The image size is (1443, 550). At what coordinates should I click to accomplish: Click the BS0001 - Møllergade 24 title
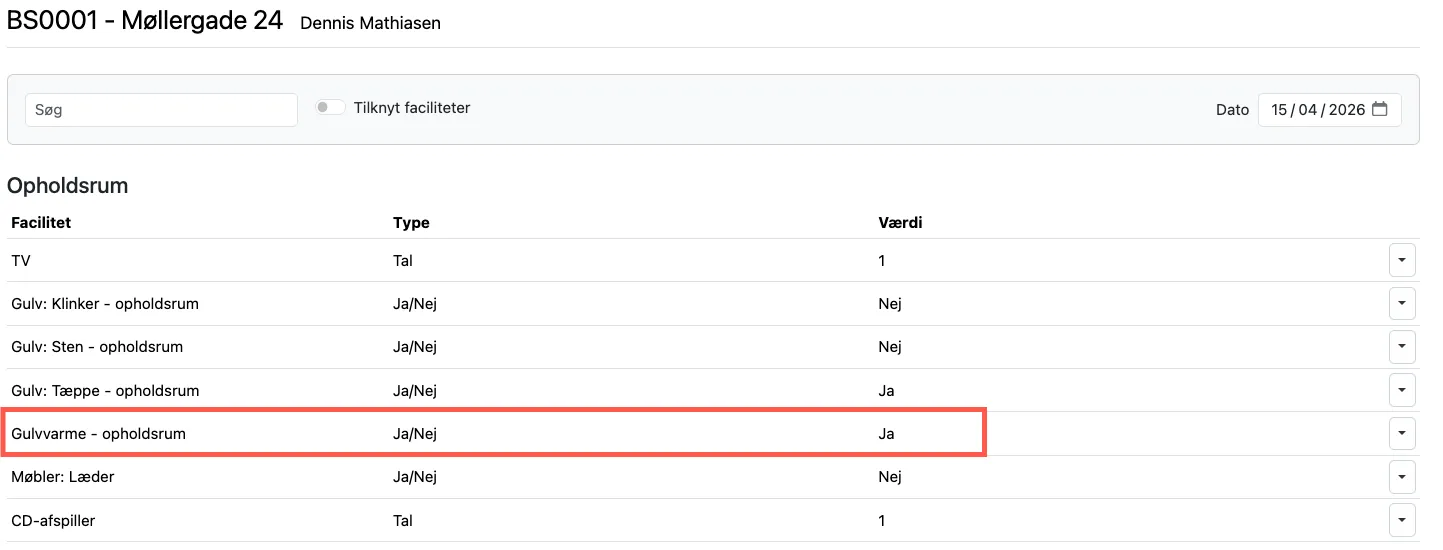click(x=145, y=21)
